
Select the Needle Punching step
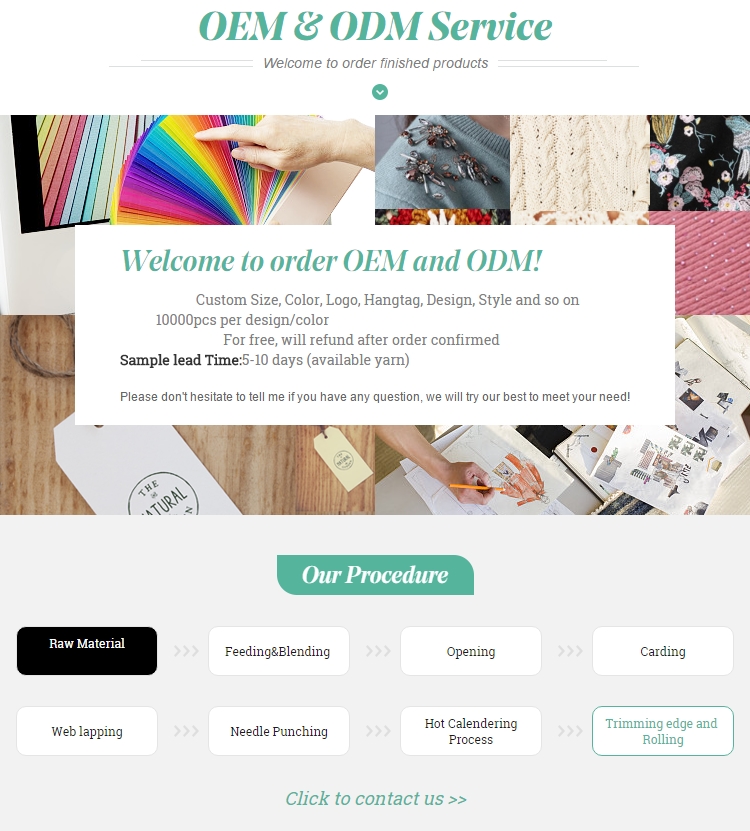point(279,731)
